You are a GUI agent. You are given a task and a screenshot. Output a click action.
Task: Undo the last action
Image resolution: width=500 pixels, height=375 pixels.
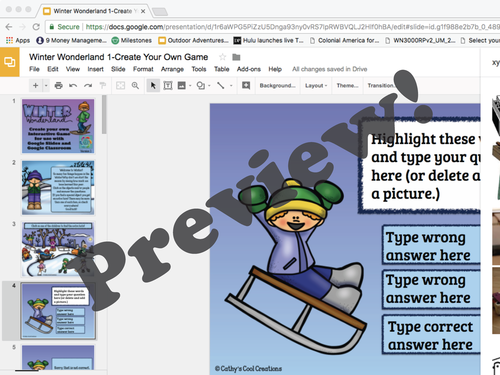click(73, 86)
